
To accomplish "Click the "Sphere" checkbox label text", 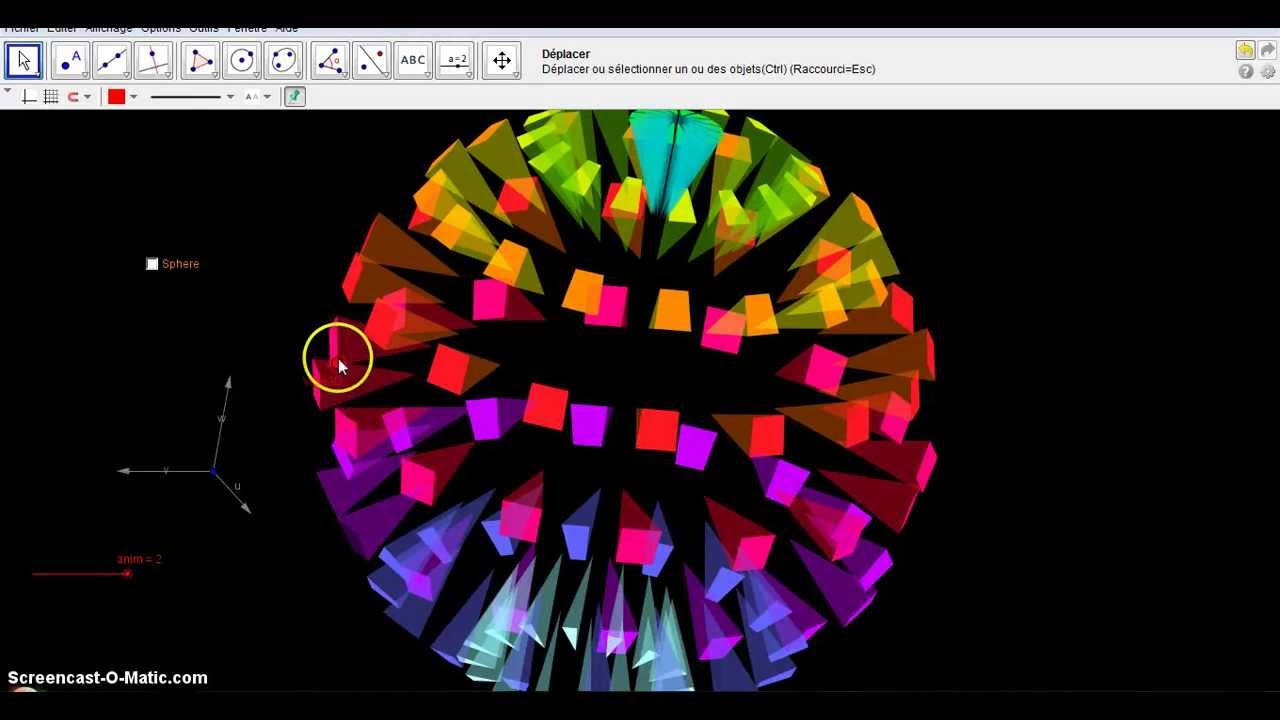I will point(181,264).
